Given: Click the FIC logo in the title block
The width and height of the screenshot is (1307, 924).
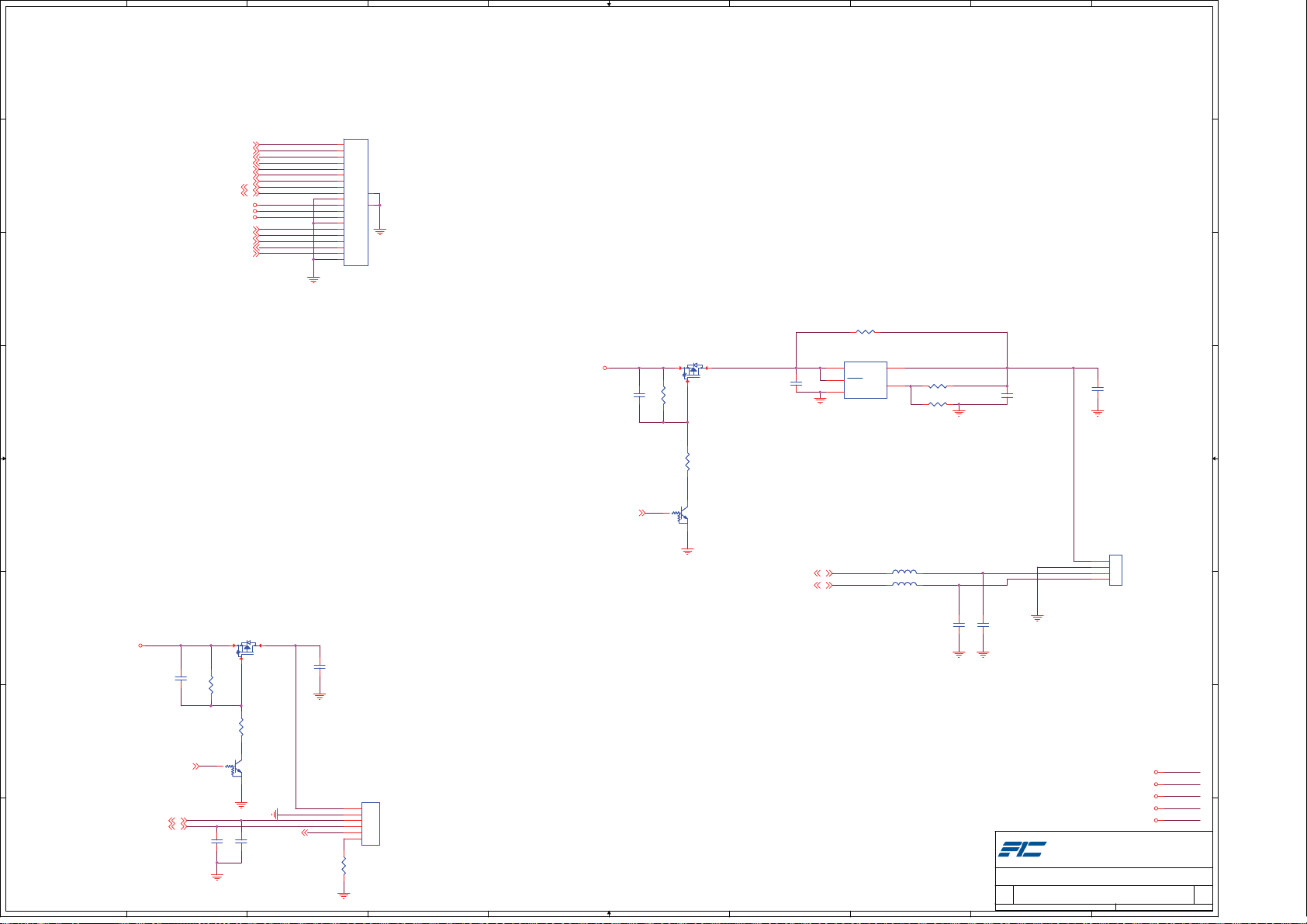Looking at the screenshot, I should [x=1022, y=849].
